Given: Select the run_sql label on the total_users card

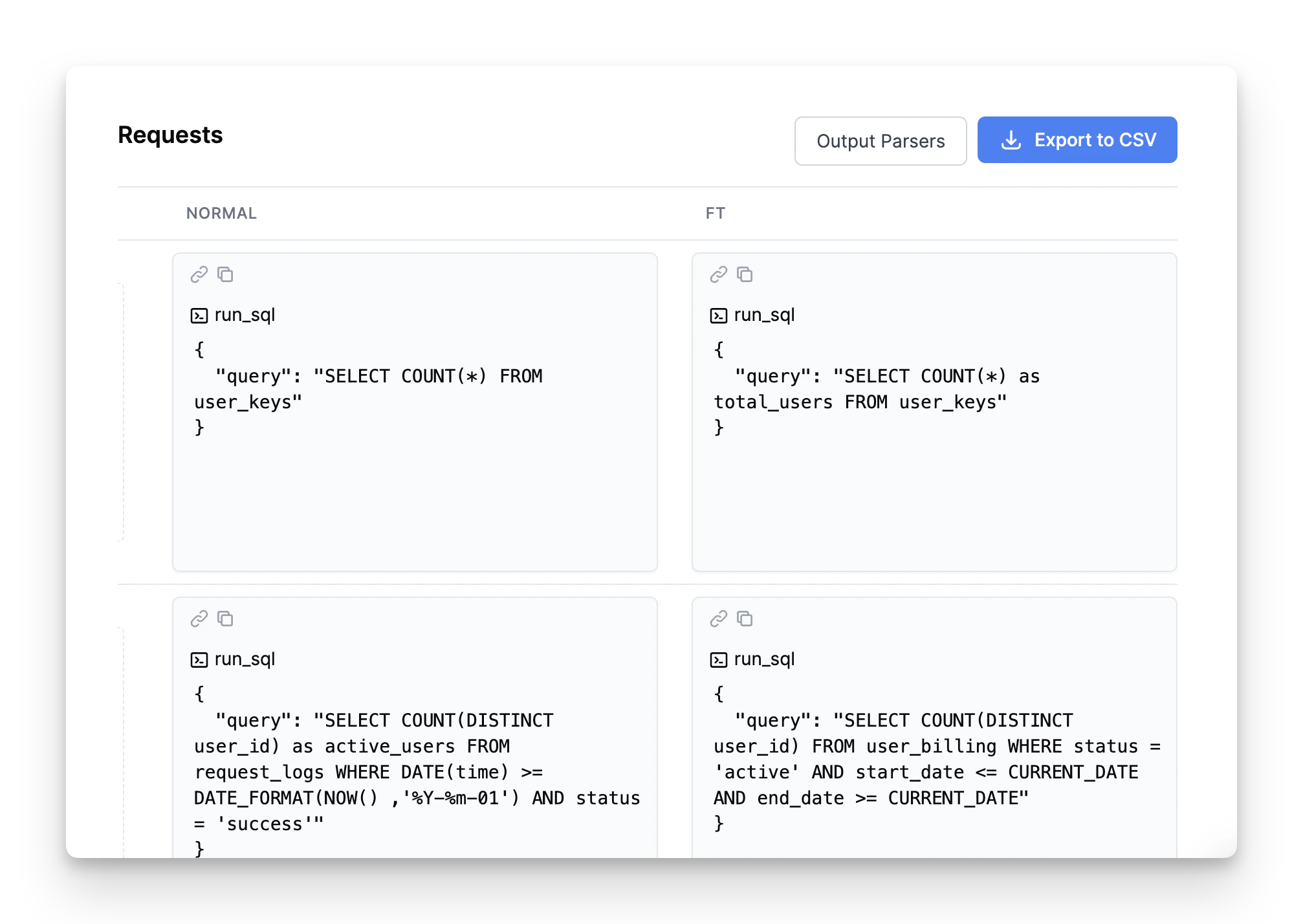Looking at the screenshot, I should pyautogui.click(x=763, y=315).
